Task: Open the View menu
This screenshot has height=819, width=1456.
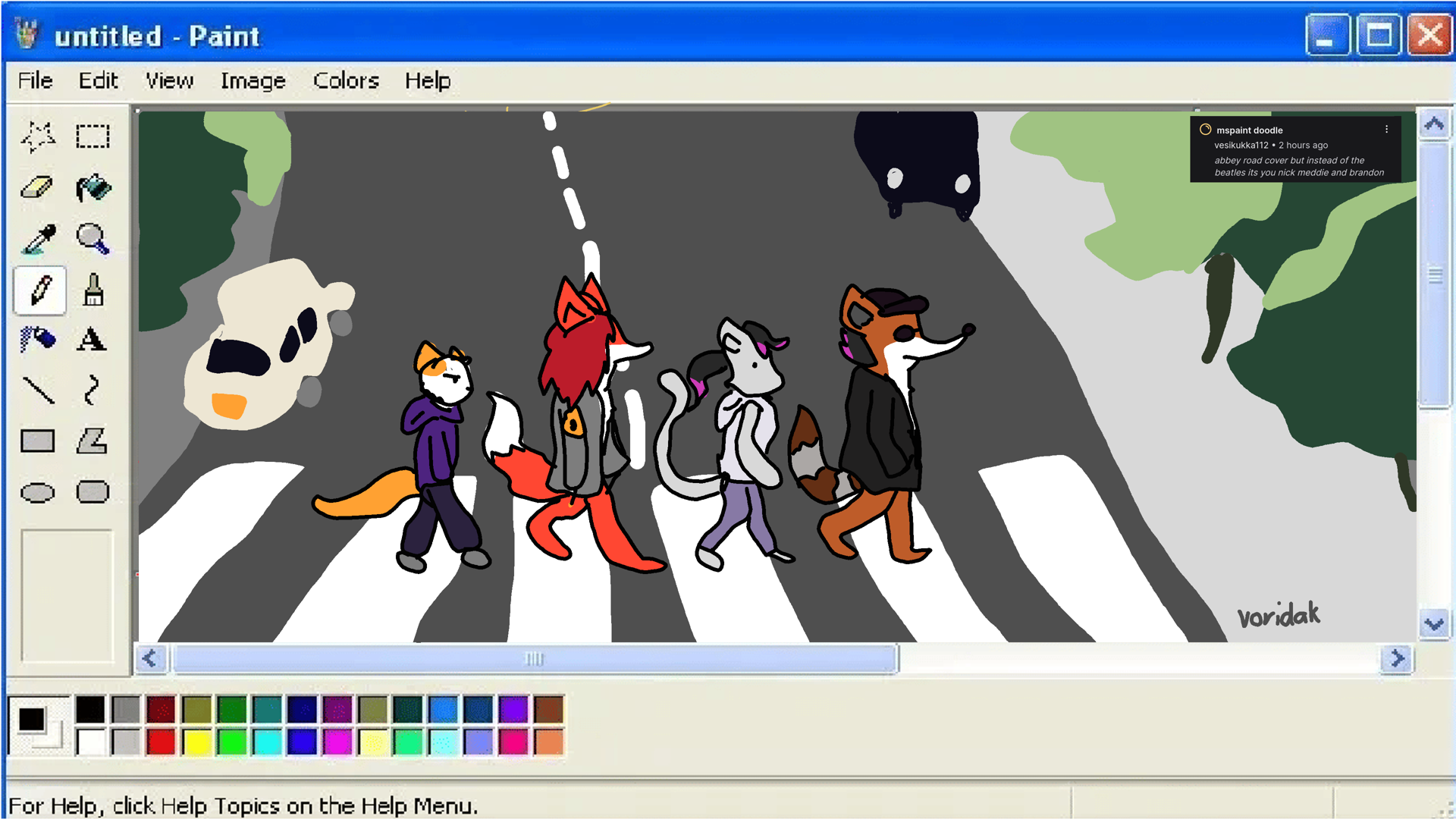Action: pos(170,80)
